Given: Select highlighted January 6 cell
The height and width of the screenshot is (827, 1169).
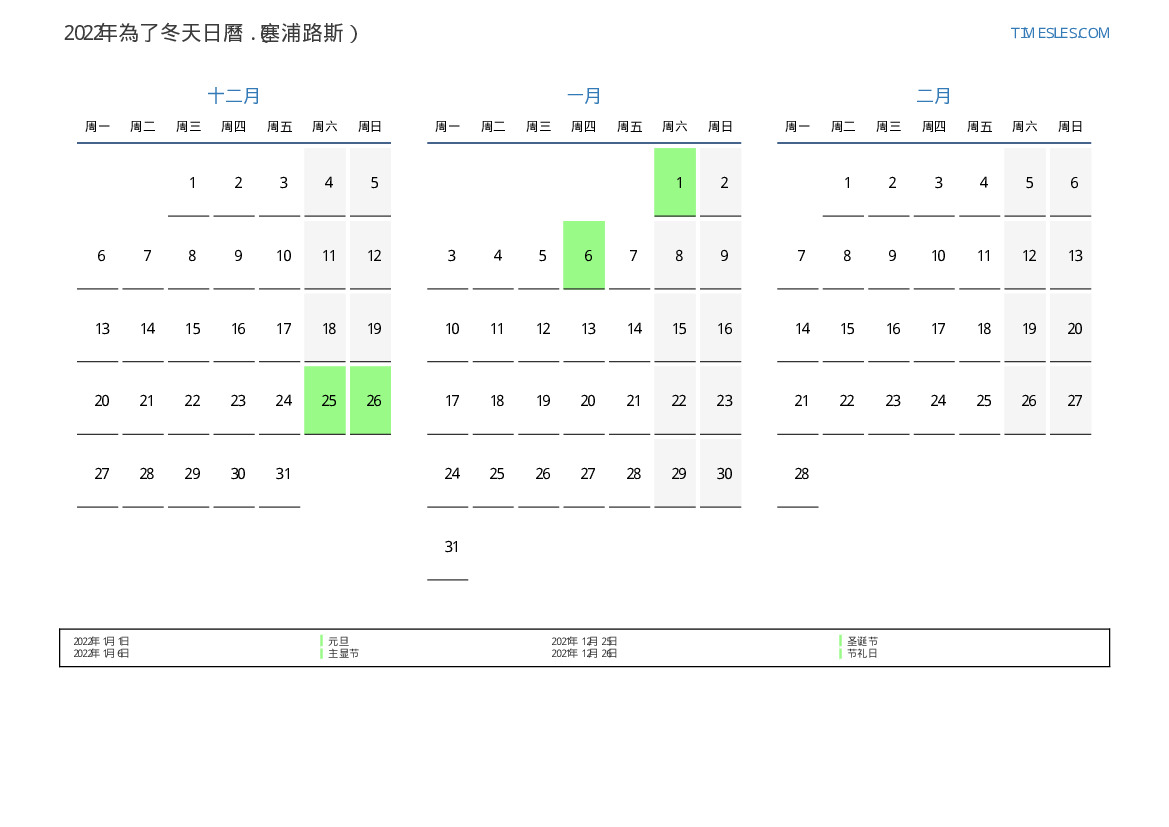Looking at the screenshot, I should 584,255.
